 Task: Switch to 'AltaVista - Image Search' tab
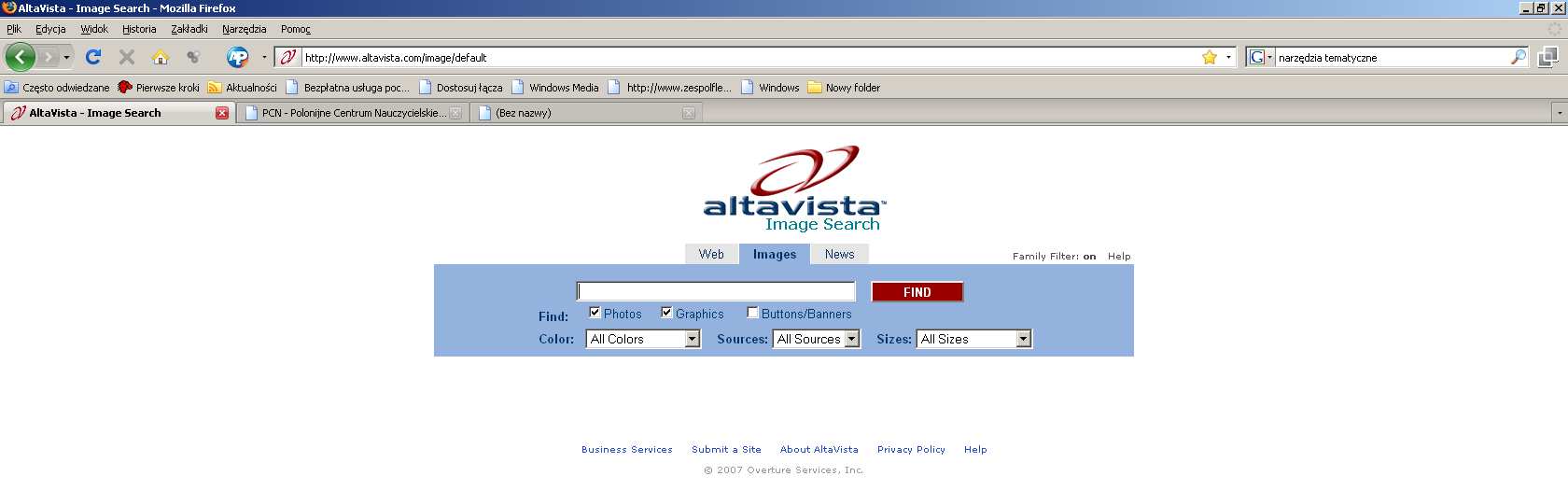pos(117,113)
